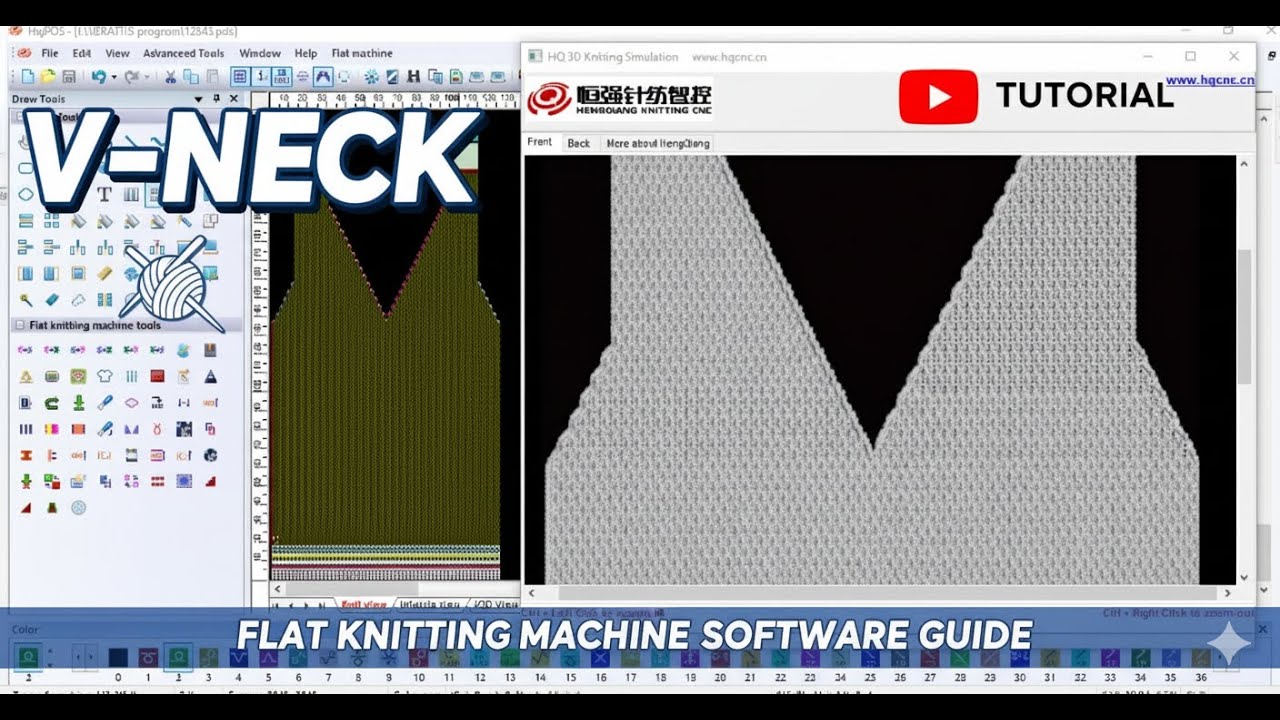Select color swatch number 16

click(x=600, y=657)
